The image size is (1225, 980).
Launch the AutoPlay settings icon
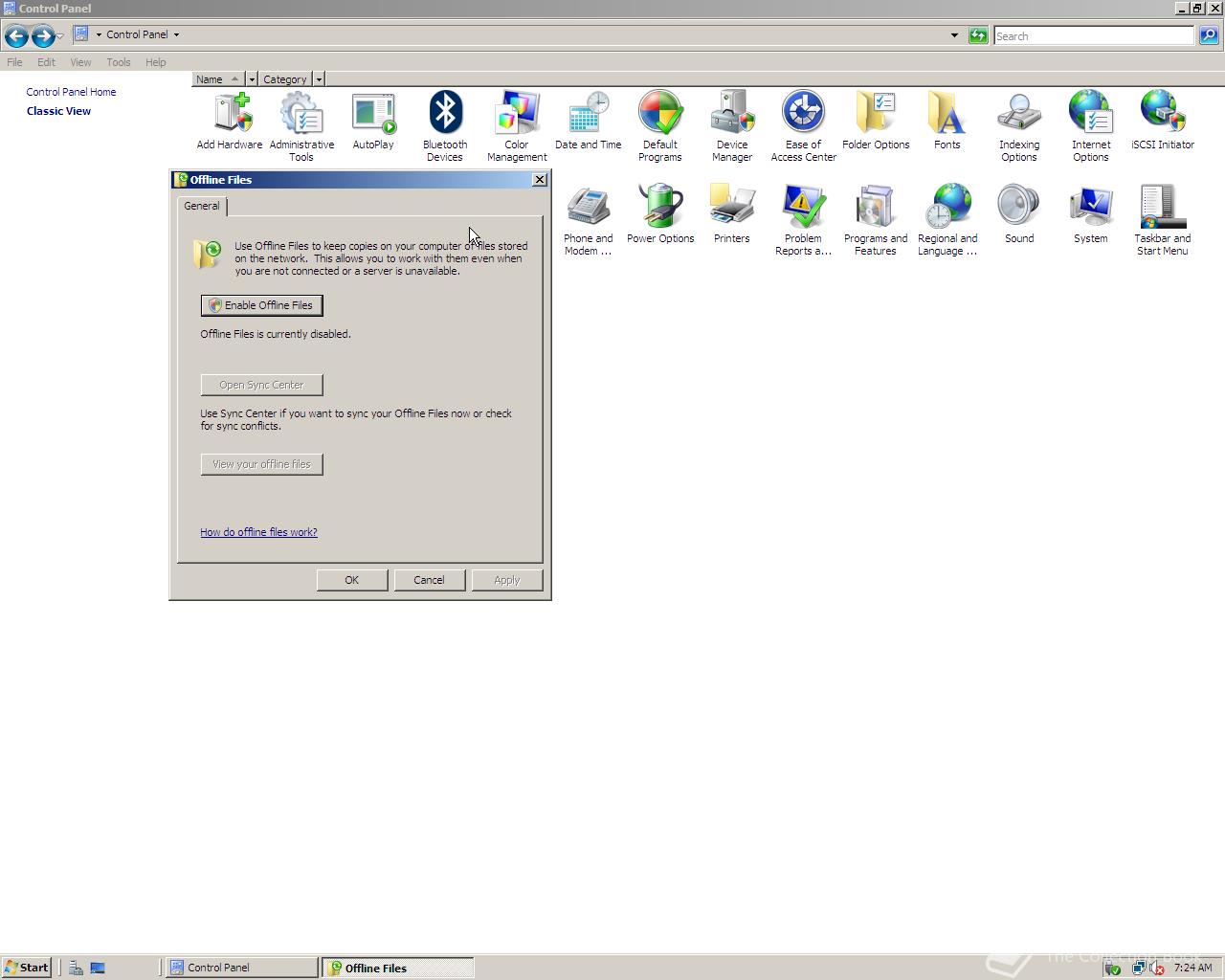pos(373,121)
